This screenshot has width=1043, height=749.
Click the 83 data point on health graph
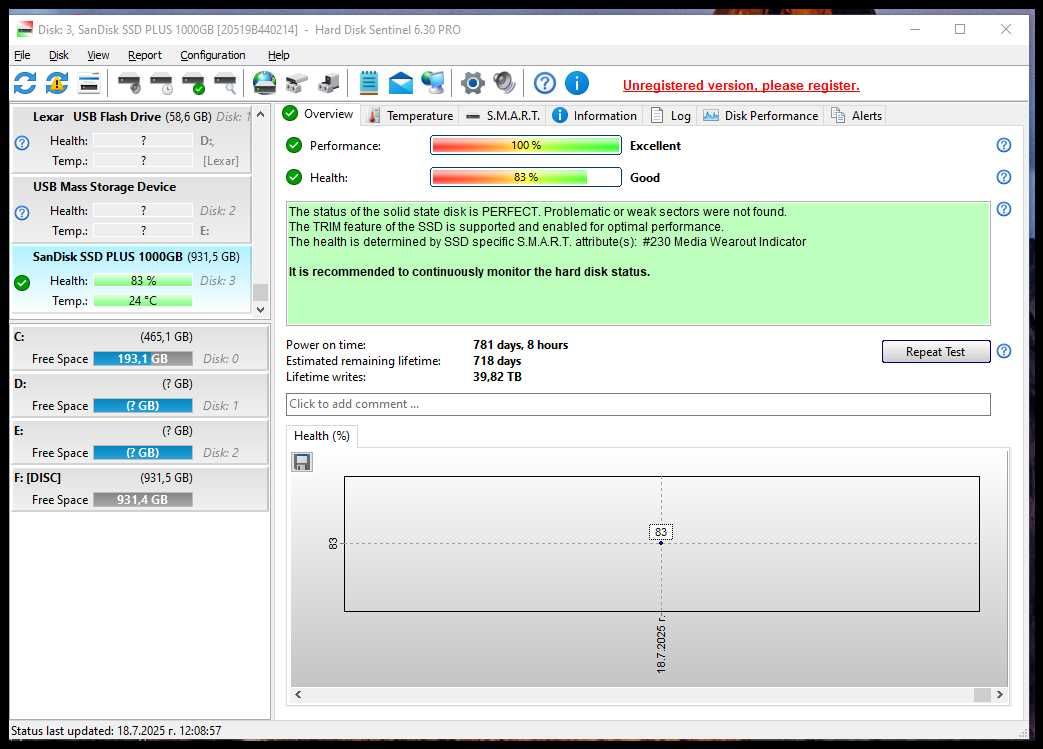661,543
